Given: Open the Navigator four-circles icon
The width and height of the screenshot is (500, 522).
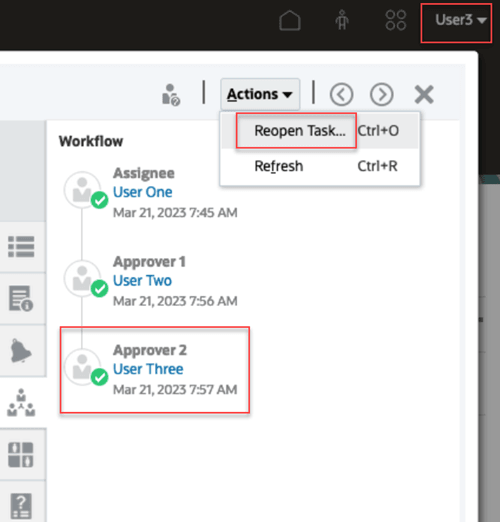Looking at the screenshot, I should pyautogui.click(x=396, y=20).
